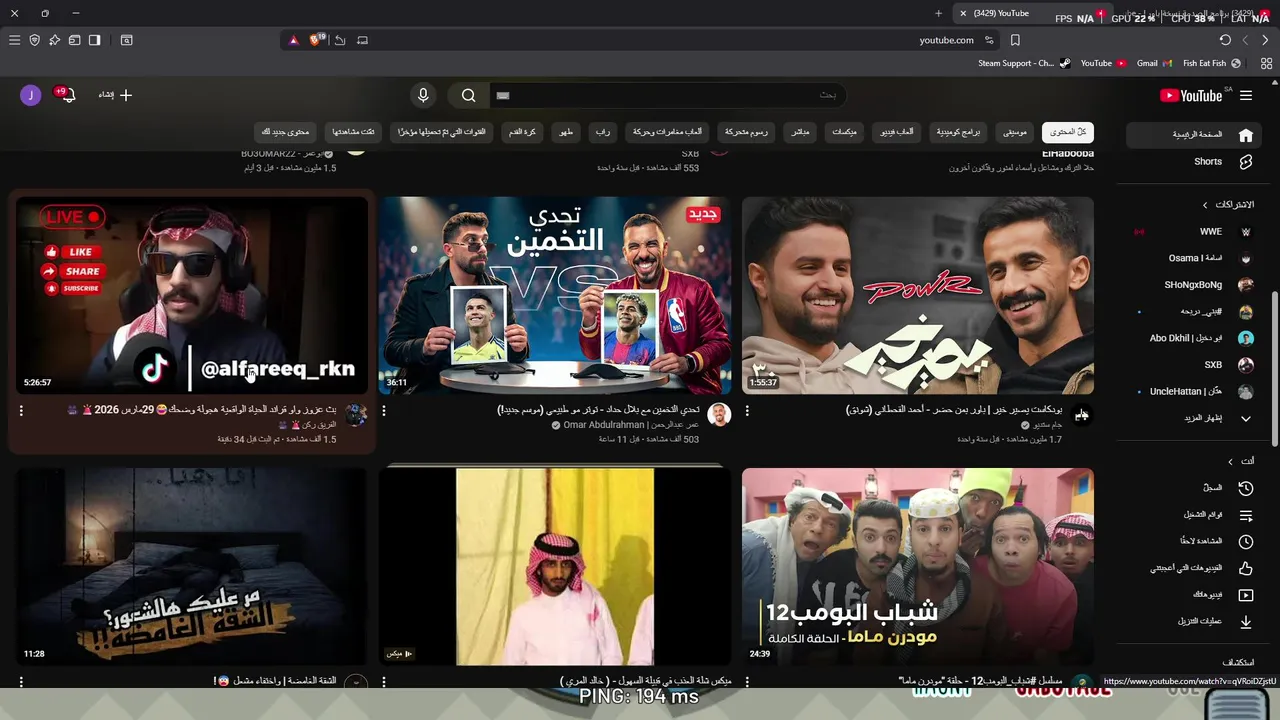
Task: Open the Brave Shields lion icon
Action: click(316, 40)
